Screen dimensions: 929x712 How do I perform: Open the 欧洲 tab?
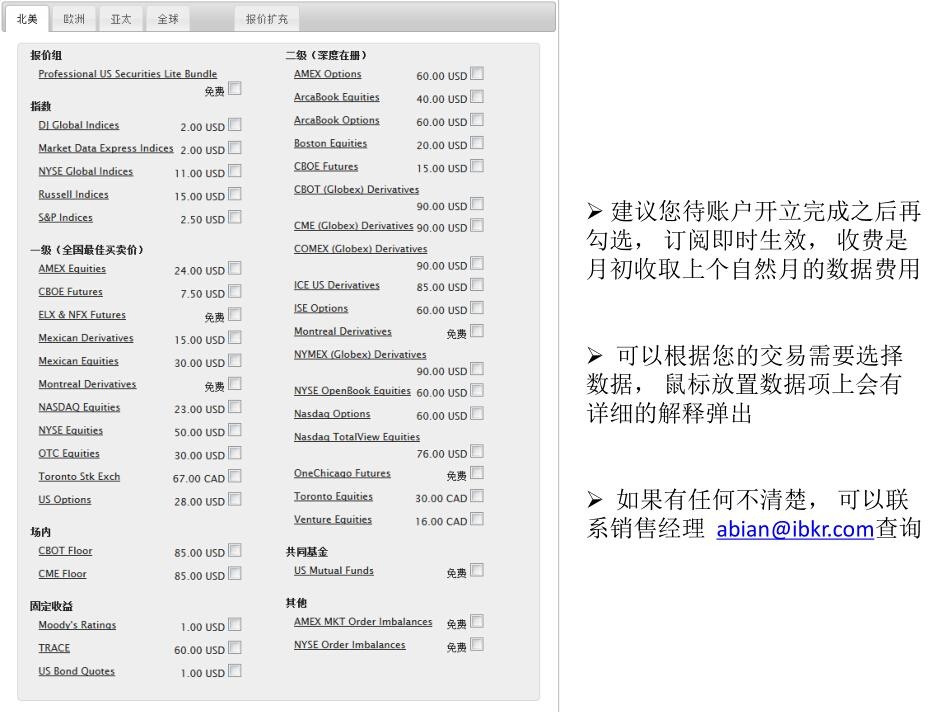pos(74,19)
